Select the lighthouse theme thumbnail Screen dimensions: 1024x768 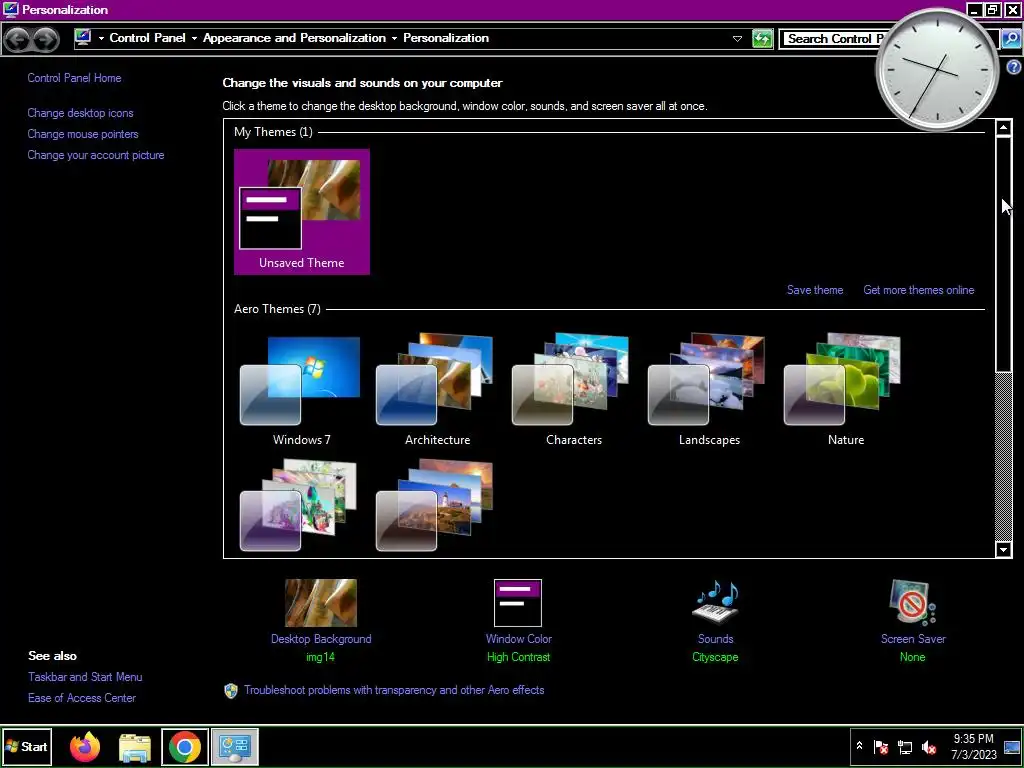[434, 505]
